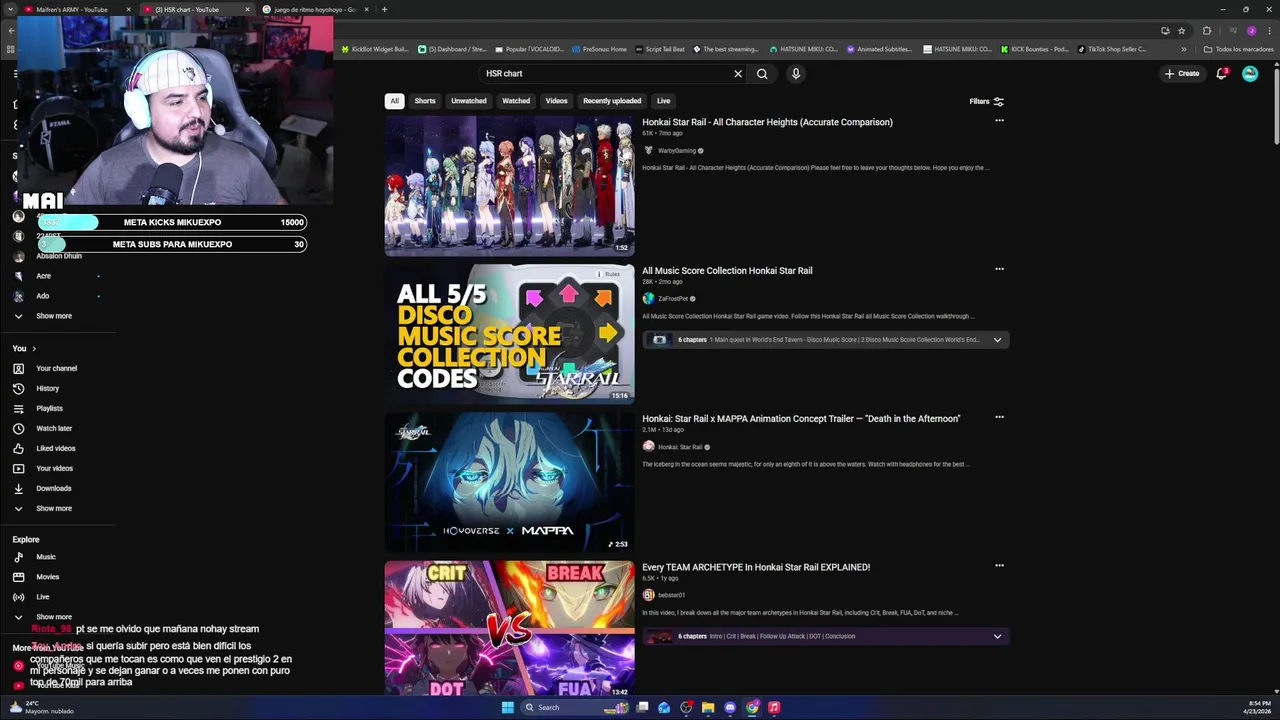Open watch History in the sidebar

point(48,388)
